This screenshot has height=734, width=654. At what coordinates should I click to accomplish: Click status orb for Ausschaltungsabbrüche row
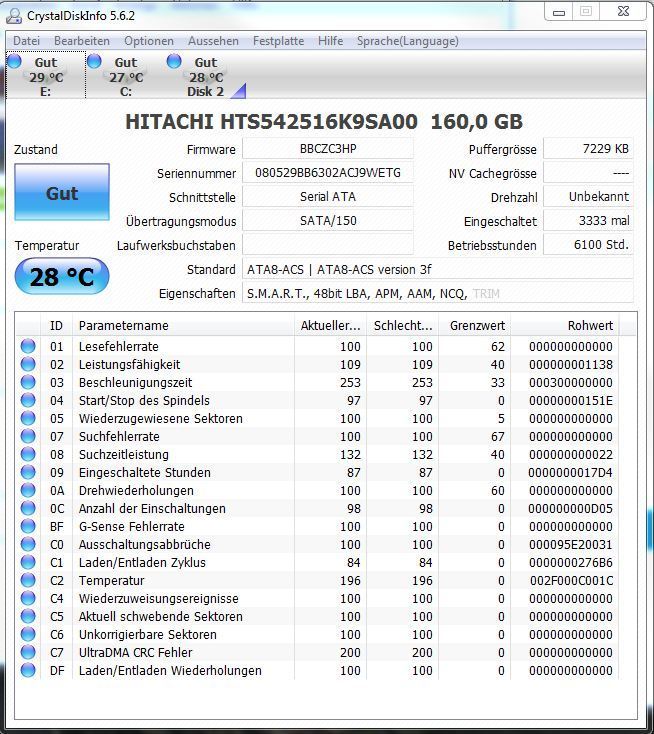click(x=28, y=544)
